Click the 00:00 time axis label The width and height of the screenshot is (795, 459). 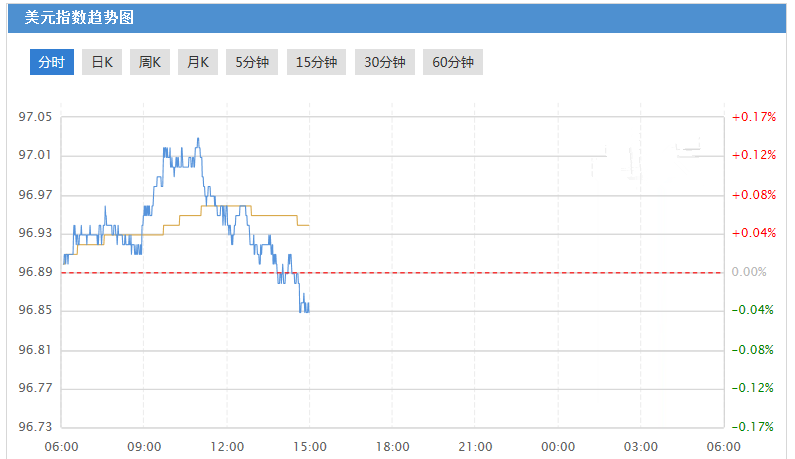tap(558, 446)
